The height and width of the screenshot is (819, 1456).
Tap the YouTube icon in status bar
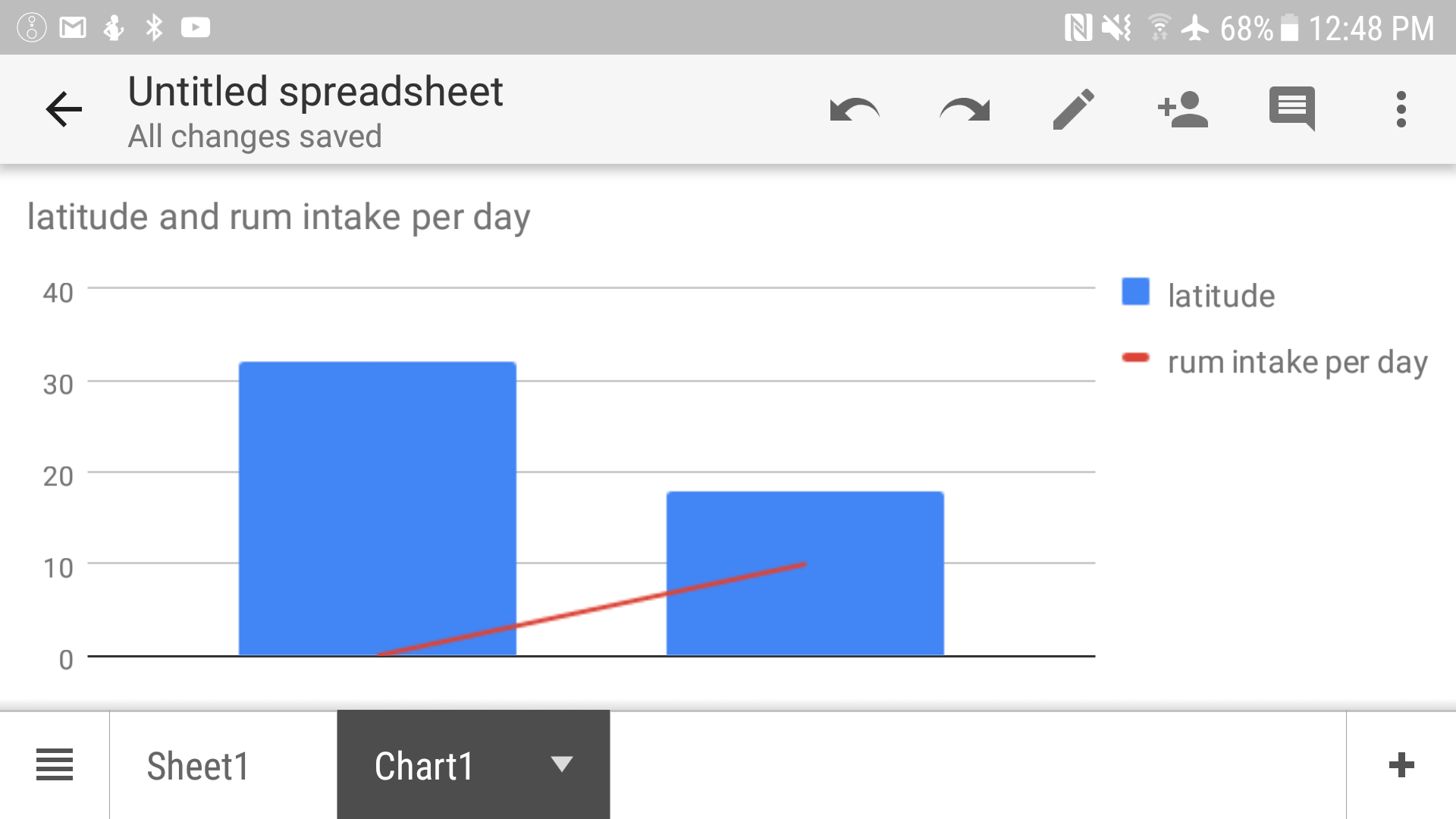coord(196,28)
